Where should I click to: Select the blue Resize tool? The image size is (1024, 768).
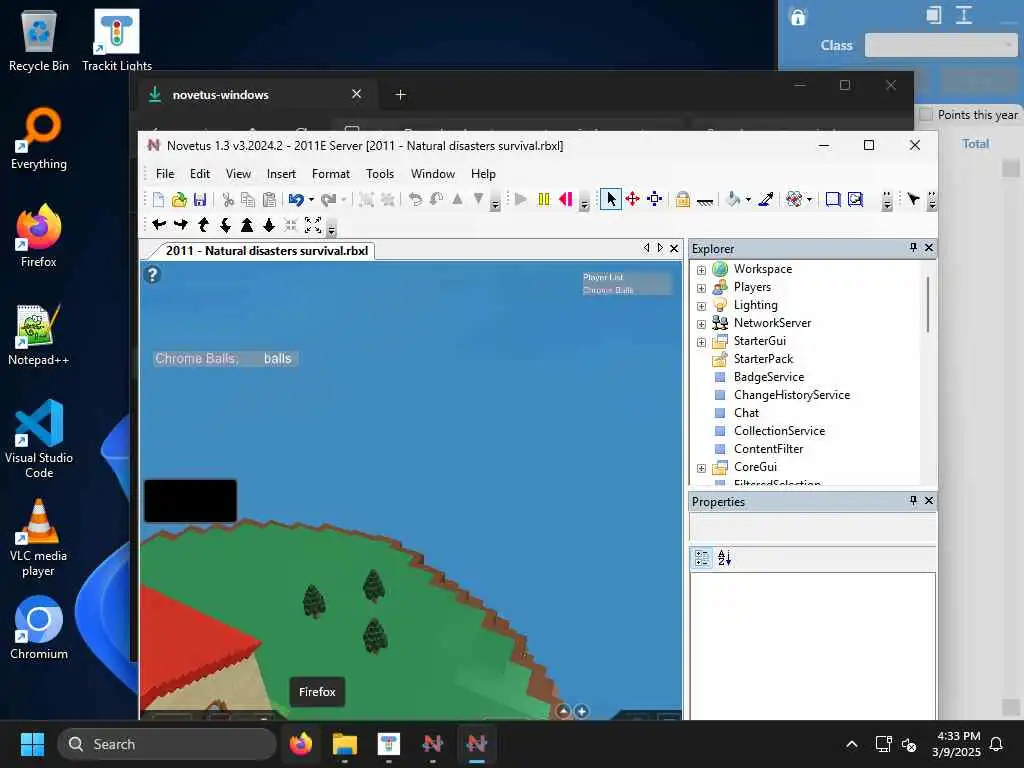[x=654, y=199]
